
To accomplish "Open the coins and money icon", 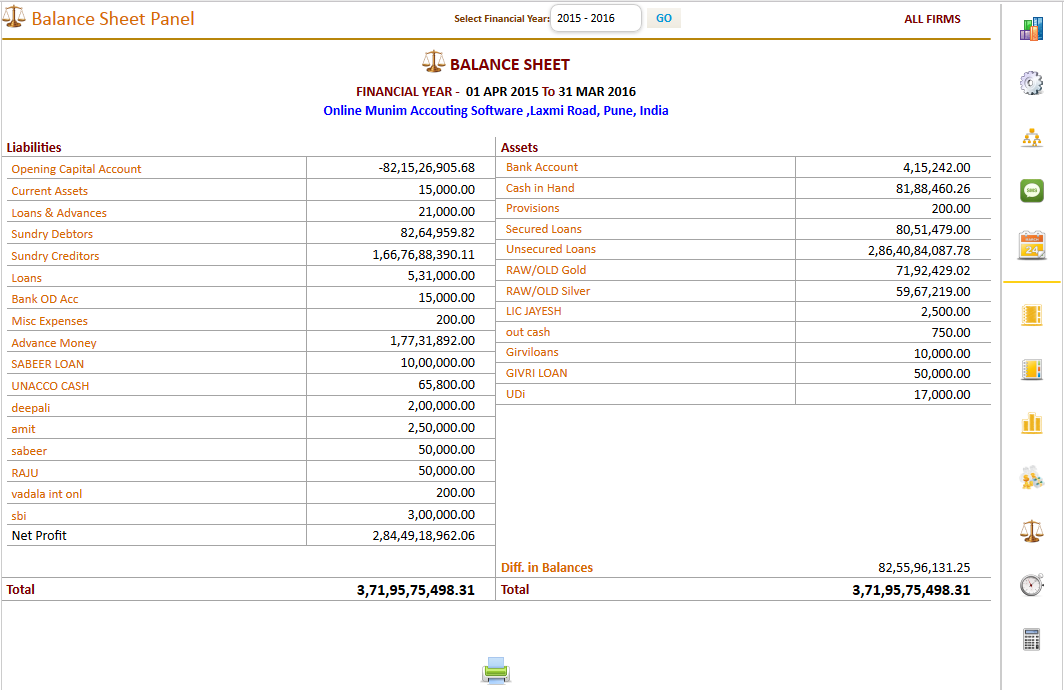I will 1031,478.
